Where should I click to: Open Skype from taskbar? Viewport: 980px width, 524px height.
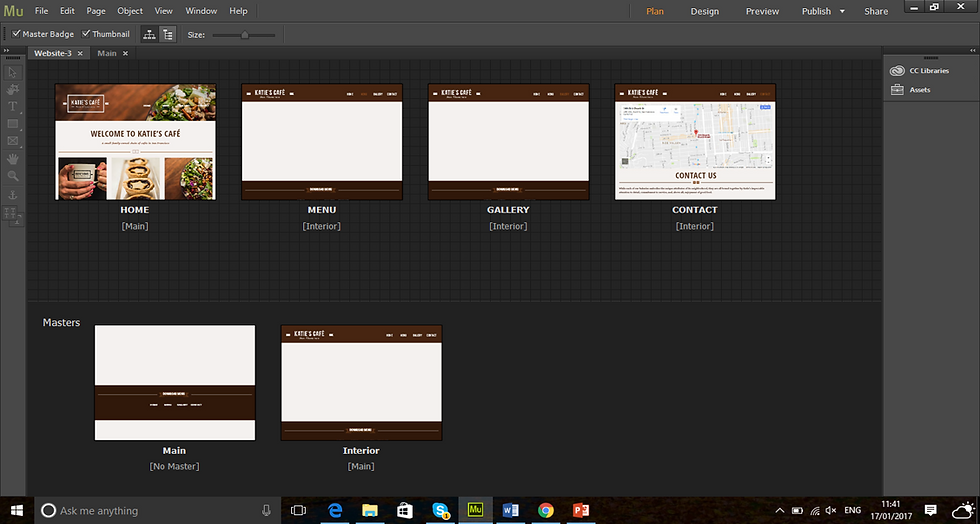point(441,510)
